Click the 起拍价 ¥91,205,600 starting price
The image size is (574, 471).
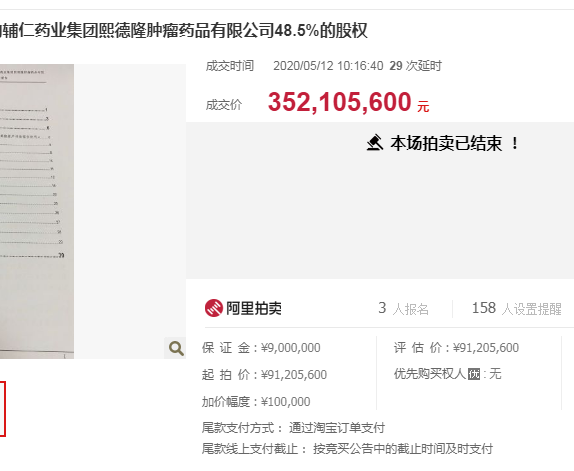click(x=264, y=375)
